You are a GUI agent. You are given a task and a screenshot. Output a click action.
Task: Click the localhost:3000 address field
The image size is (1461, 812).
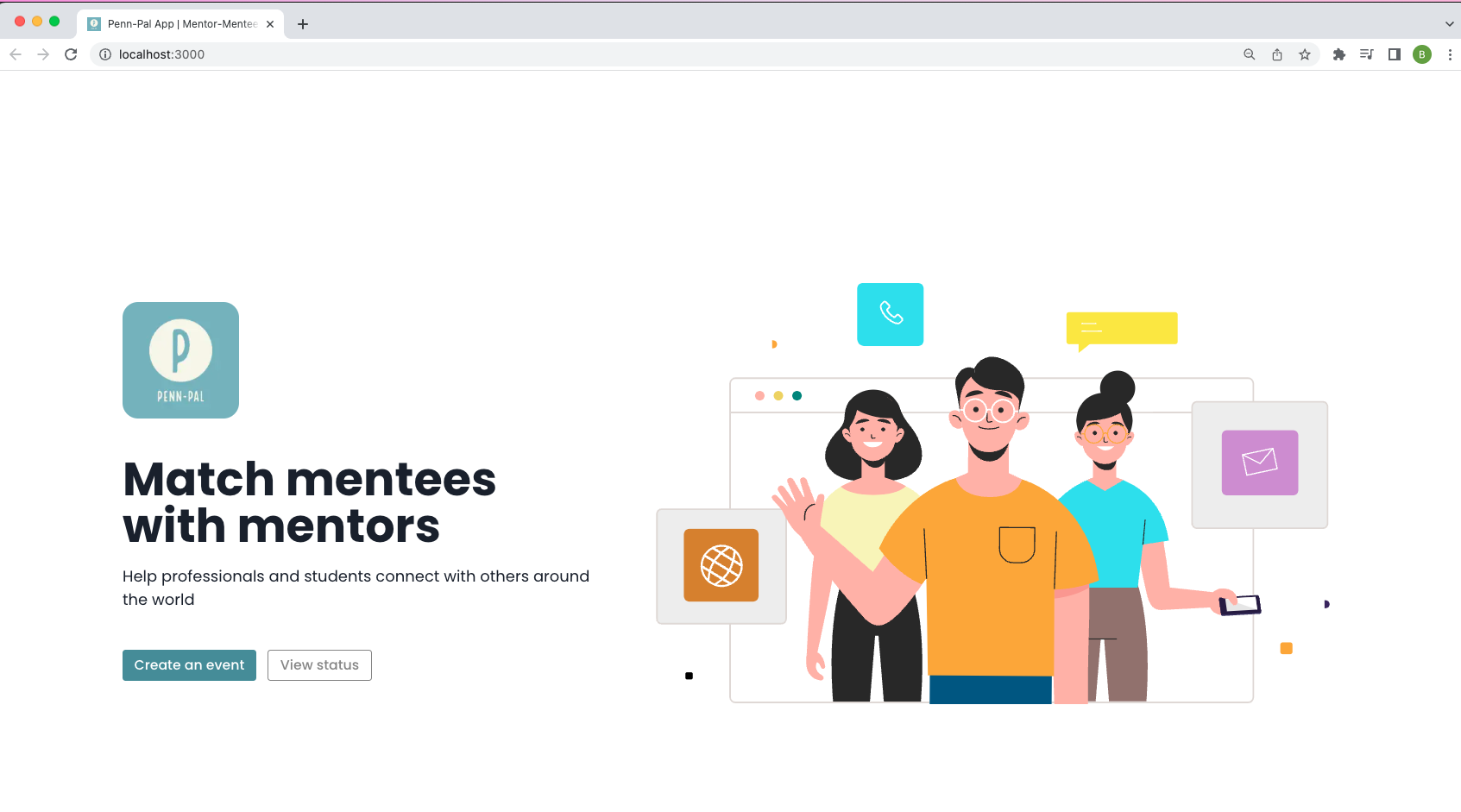pos(673,54)
